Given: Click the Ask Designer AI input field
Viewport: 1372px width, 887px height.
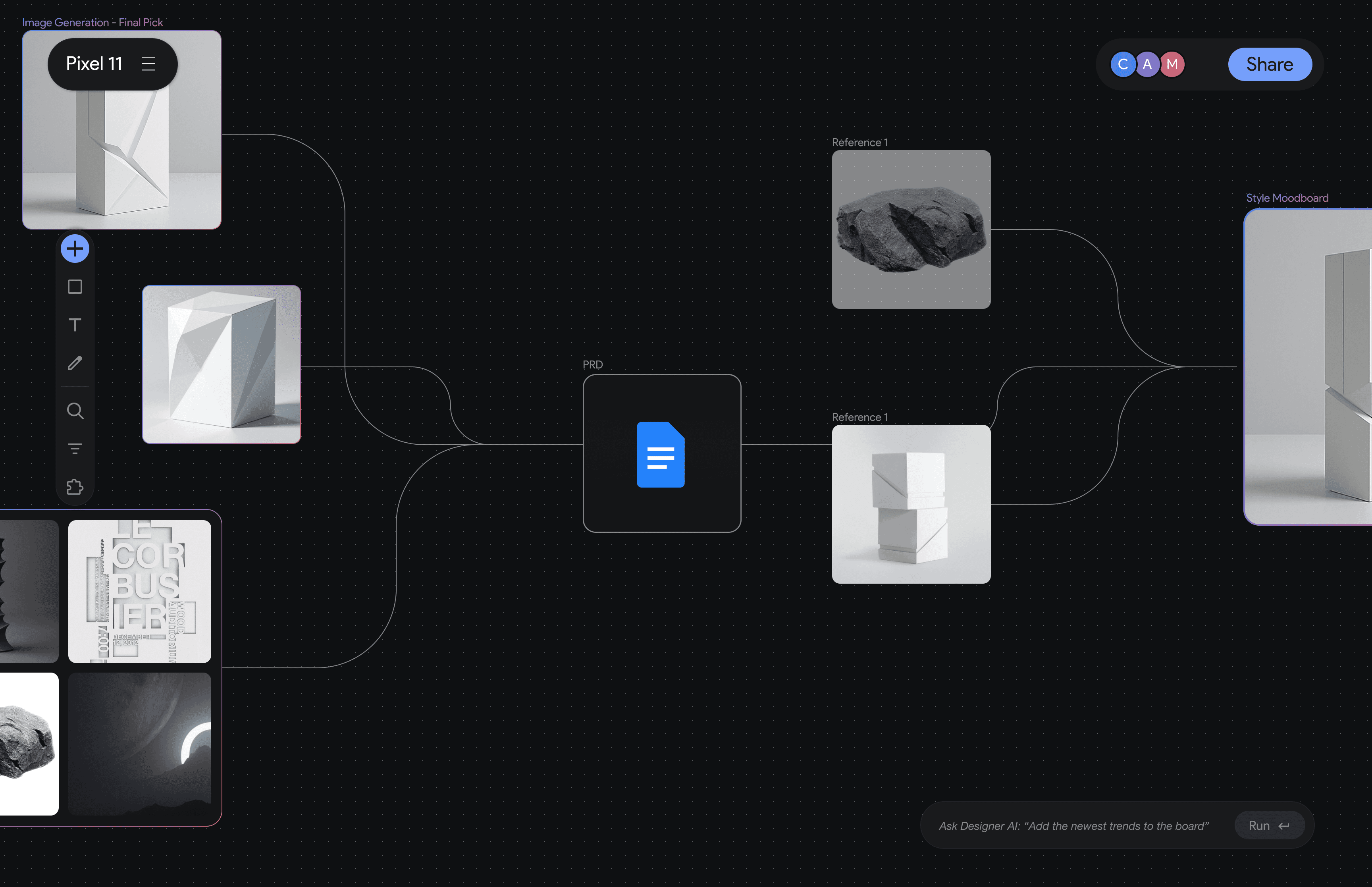Looking at the screenshot, I should pos(1074,825).
